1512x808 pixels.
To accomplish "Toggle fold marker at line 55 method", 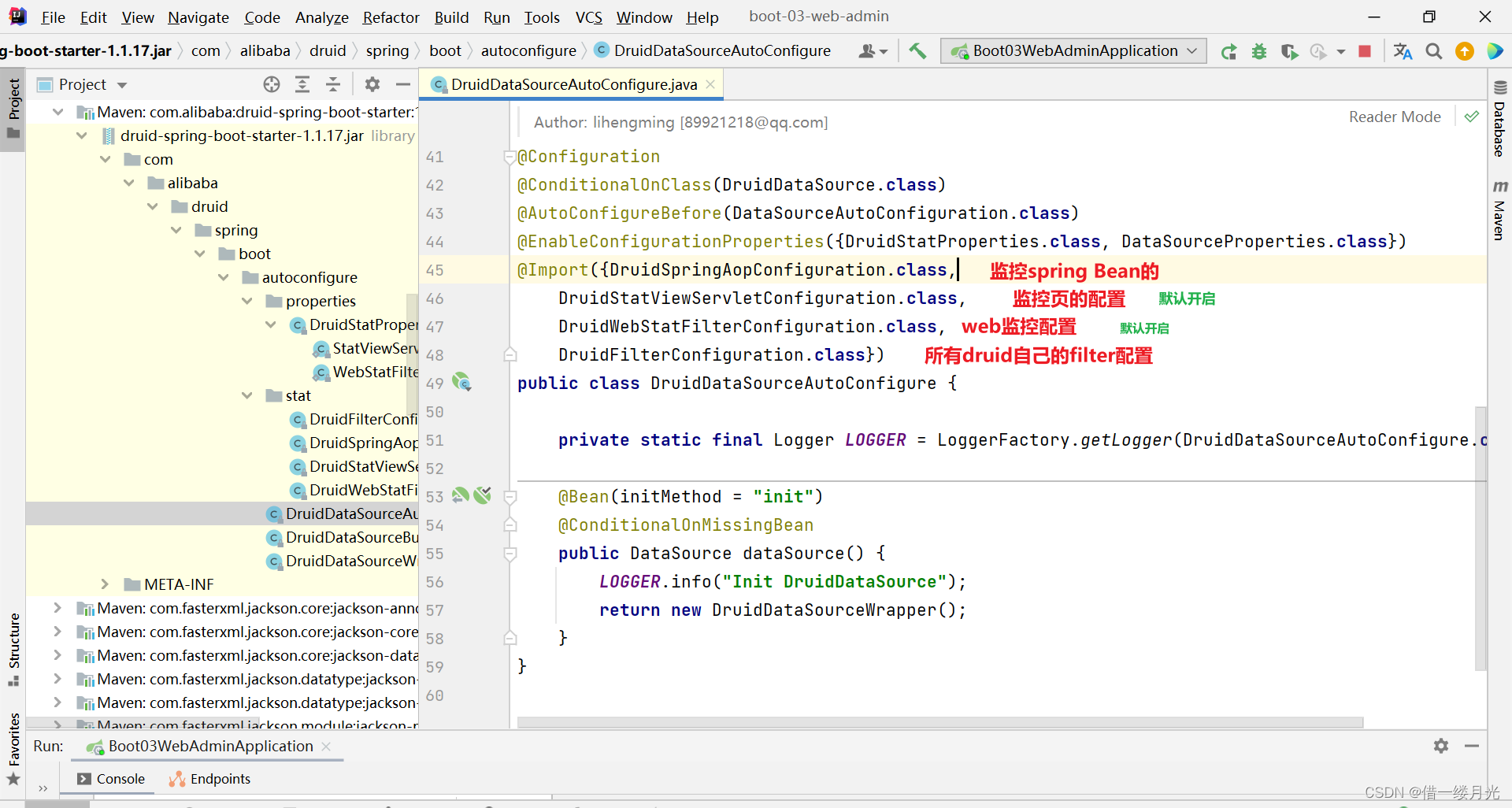I will click(510, 554).
